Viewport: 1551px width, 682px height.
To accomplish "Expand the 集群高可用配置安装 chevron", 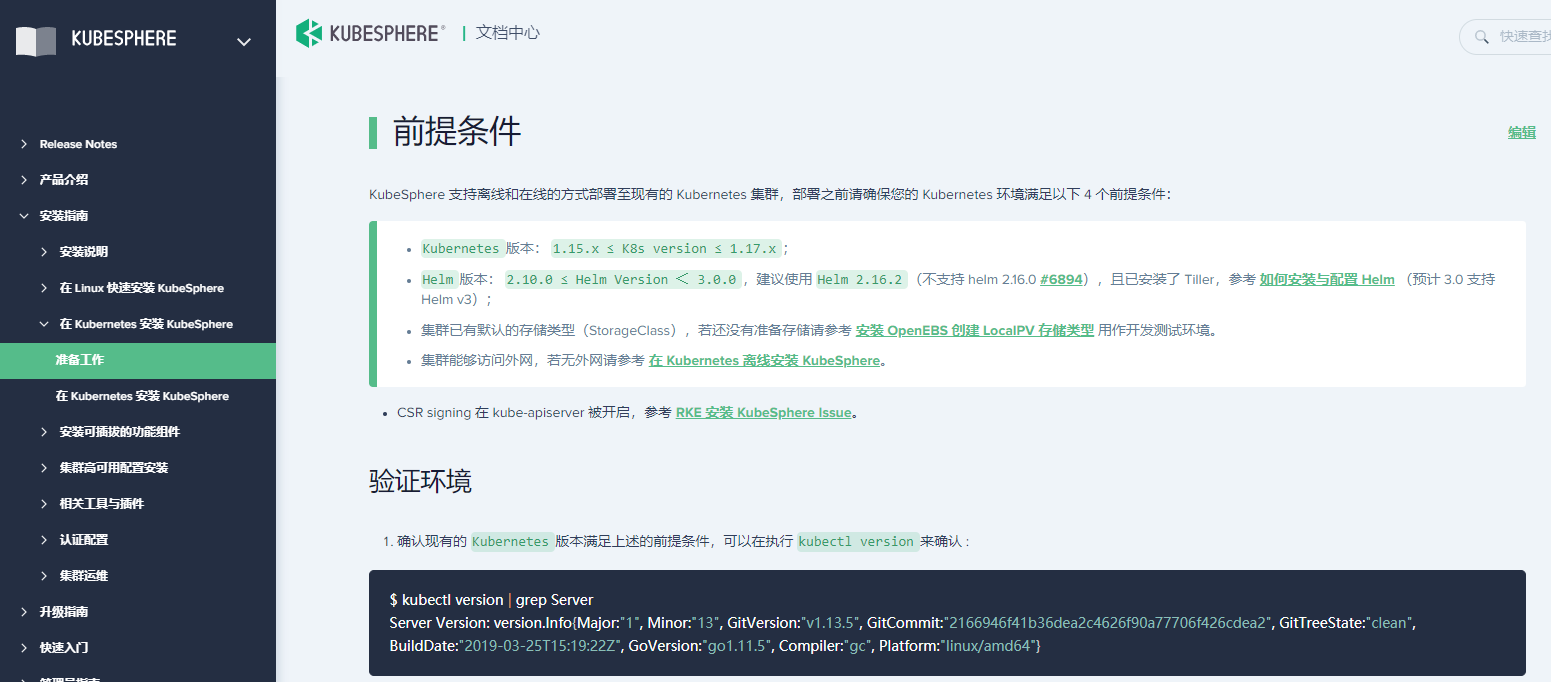I will click(43, 468).
